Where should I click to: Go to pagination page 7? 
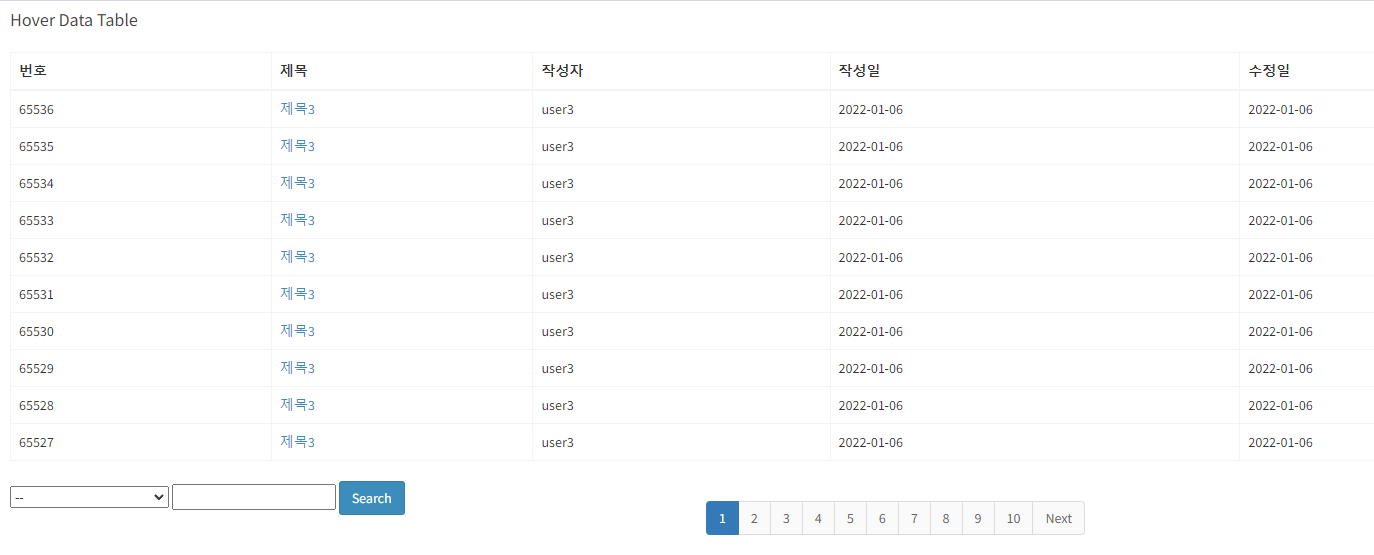pyautogui.click(x=914, y=518)
